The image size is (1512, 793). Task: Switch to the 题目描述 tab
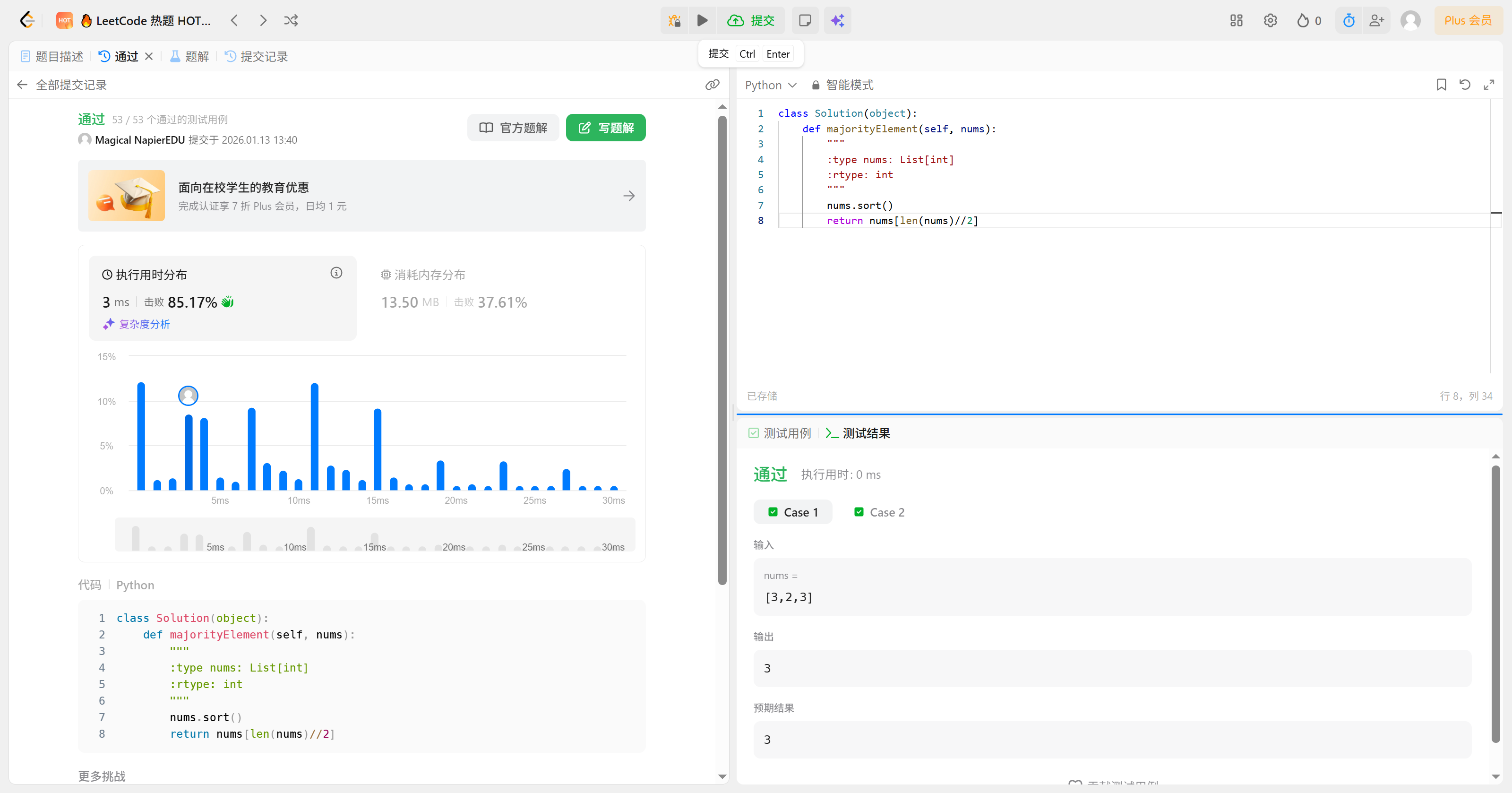pyautogui.click(x=52, y=56)
